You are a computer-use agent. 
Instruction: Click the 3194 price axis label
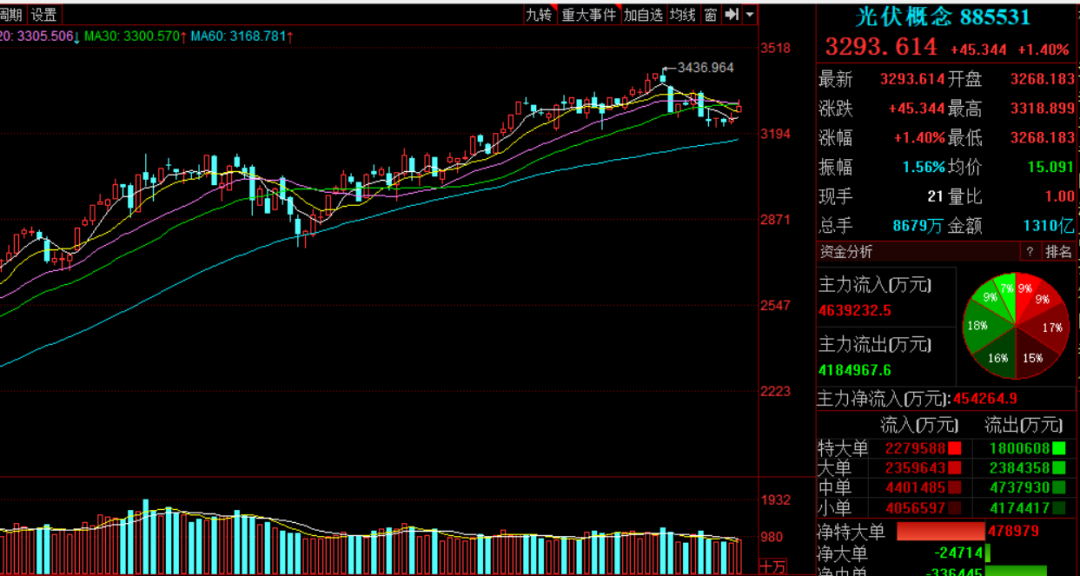pos(776,134)
